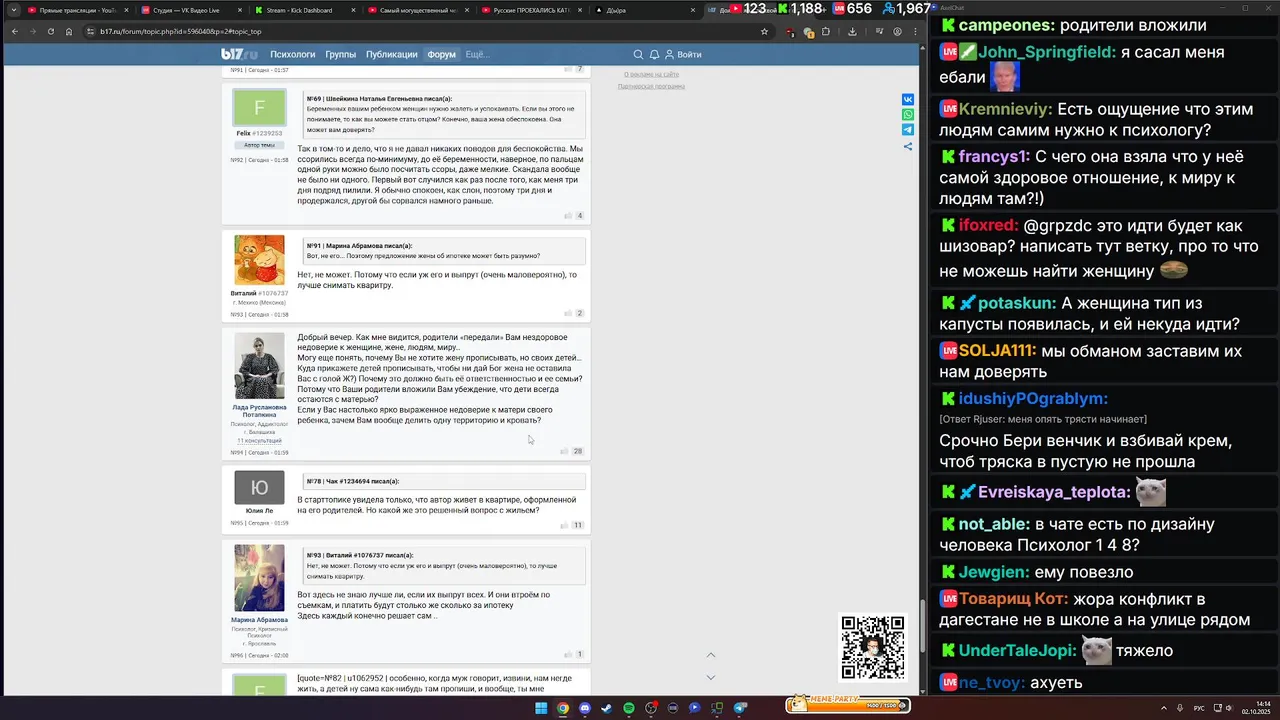Open the generic share icon in sidebar
Image resolution: width=1280 pixels, height=720 pixels.
click(x=908, y=146)
